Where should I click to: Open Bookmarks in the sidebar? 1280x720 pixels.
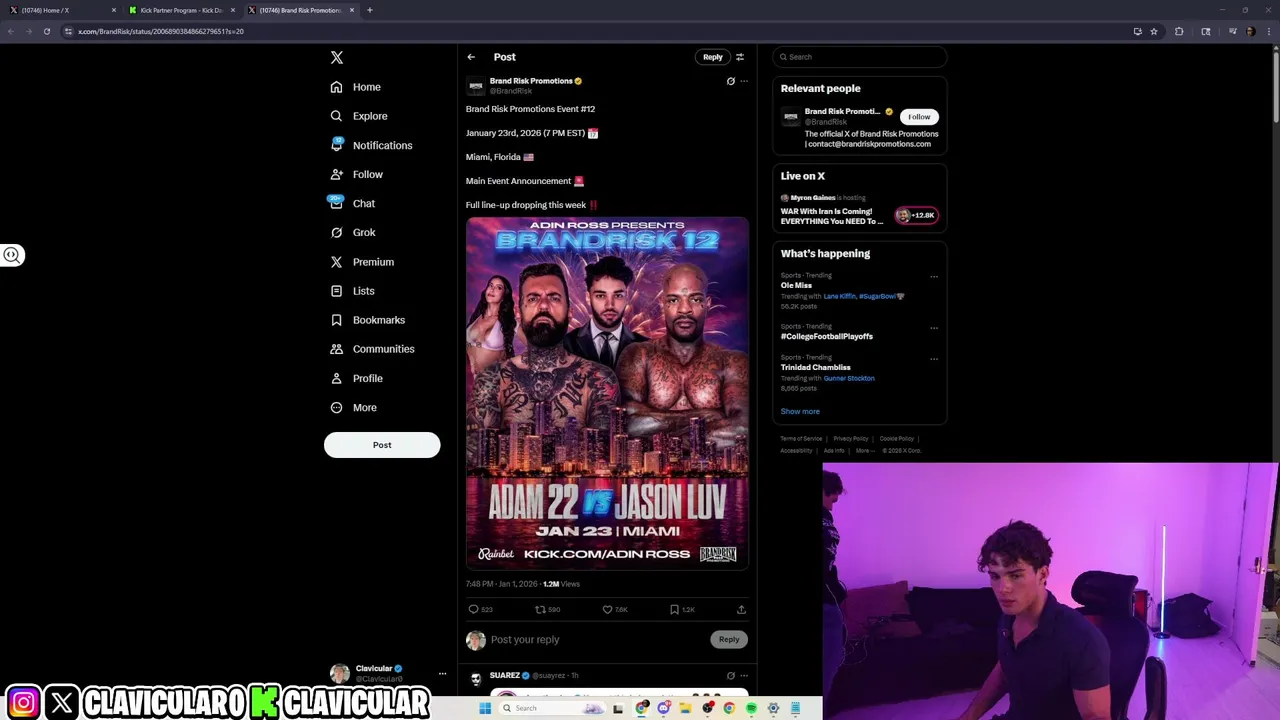[x=368, y=320]
